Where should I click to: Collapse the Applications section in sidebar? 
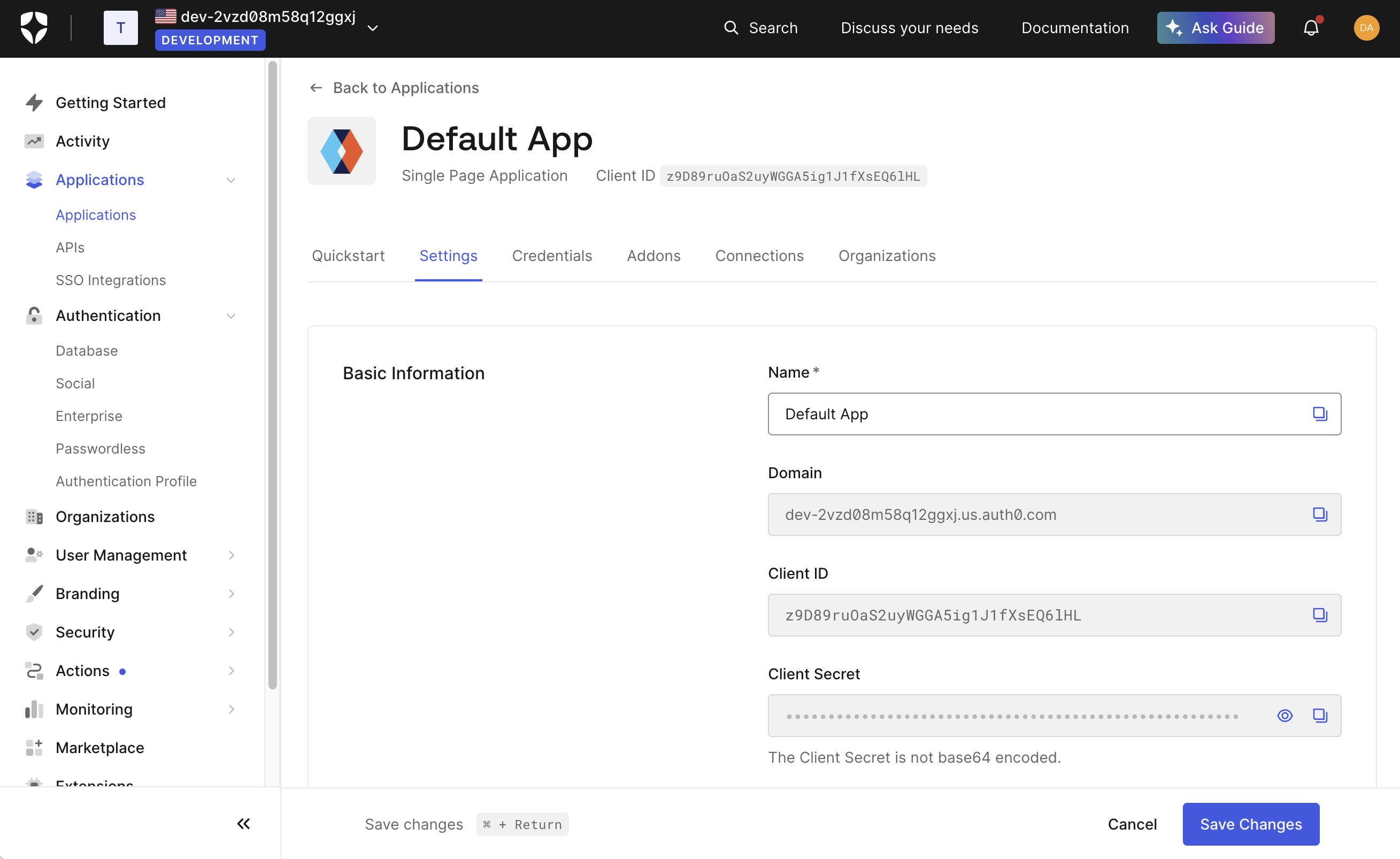click(x=230, y=180)
